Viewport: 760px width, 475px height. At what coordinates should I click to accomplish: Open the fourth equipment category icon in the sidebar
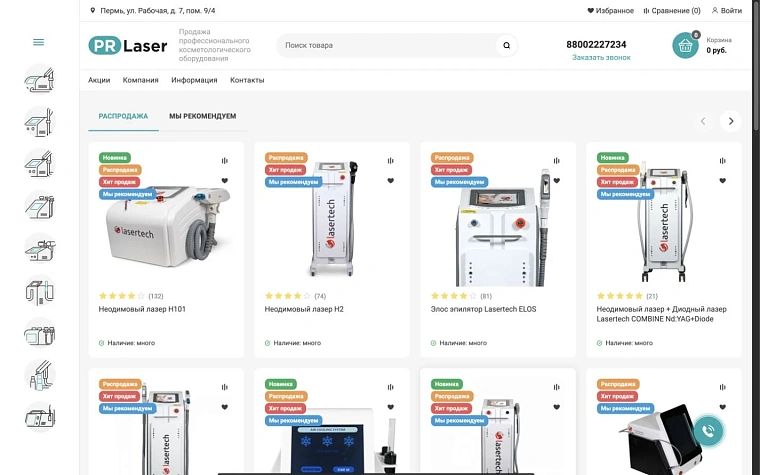(40, 206)
